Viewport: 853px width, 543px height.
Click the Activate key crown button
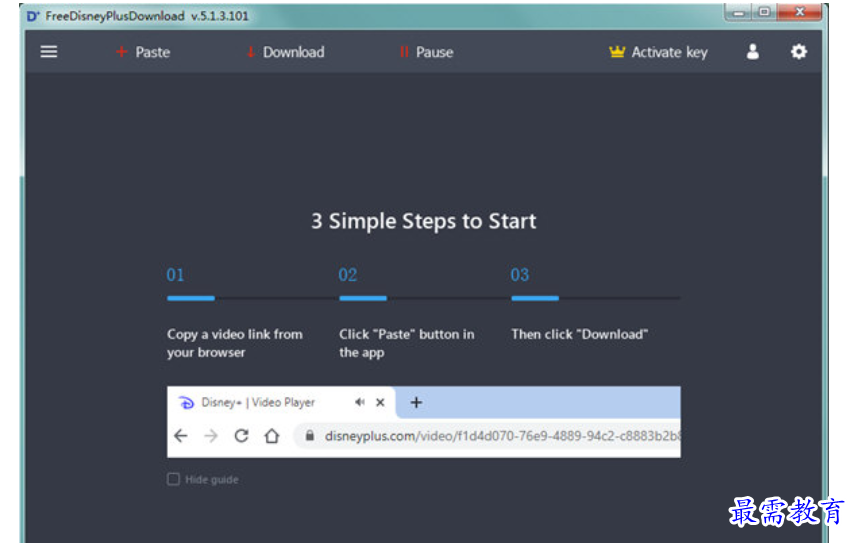pos(658,52)
